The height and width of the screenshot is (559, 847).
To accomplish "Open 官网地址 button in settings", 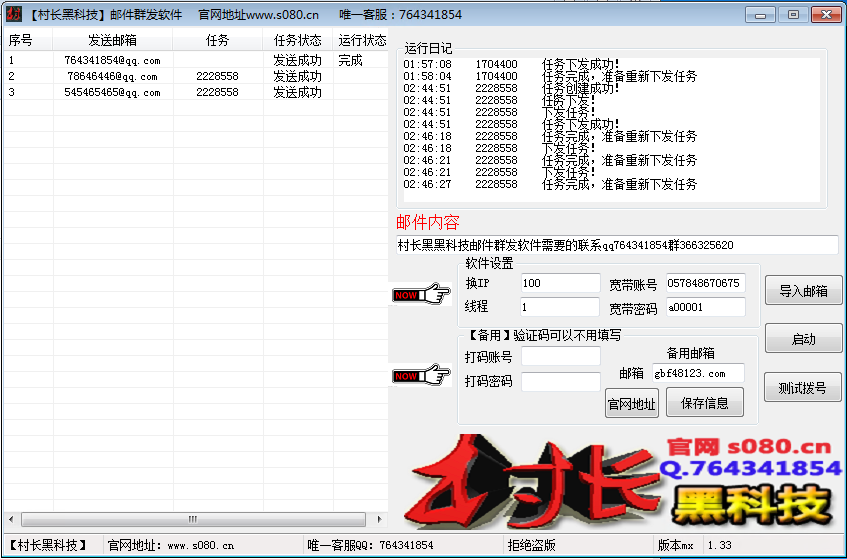I will point(631,403).
